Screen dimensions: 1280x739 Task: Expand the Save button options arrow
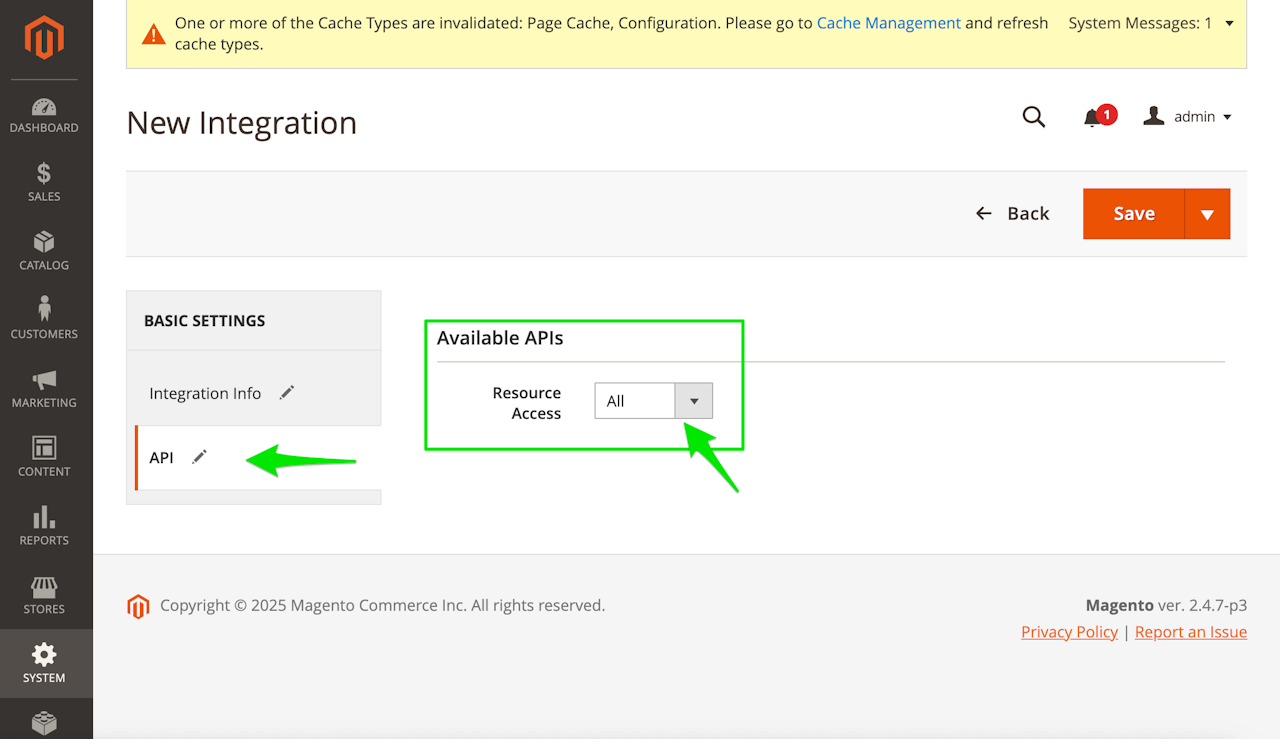click(x=1207, y=214)
